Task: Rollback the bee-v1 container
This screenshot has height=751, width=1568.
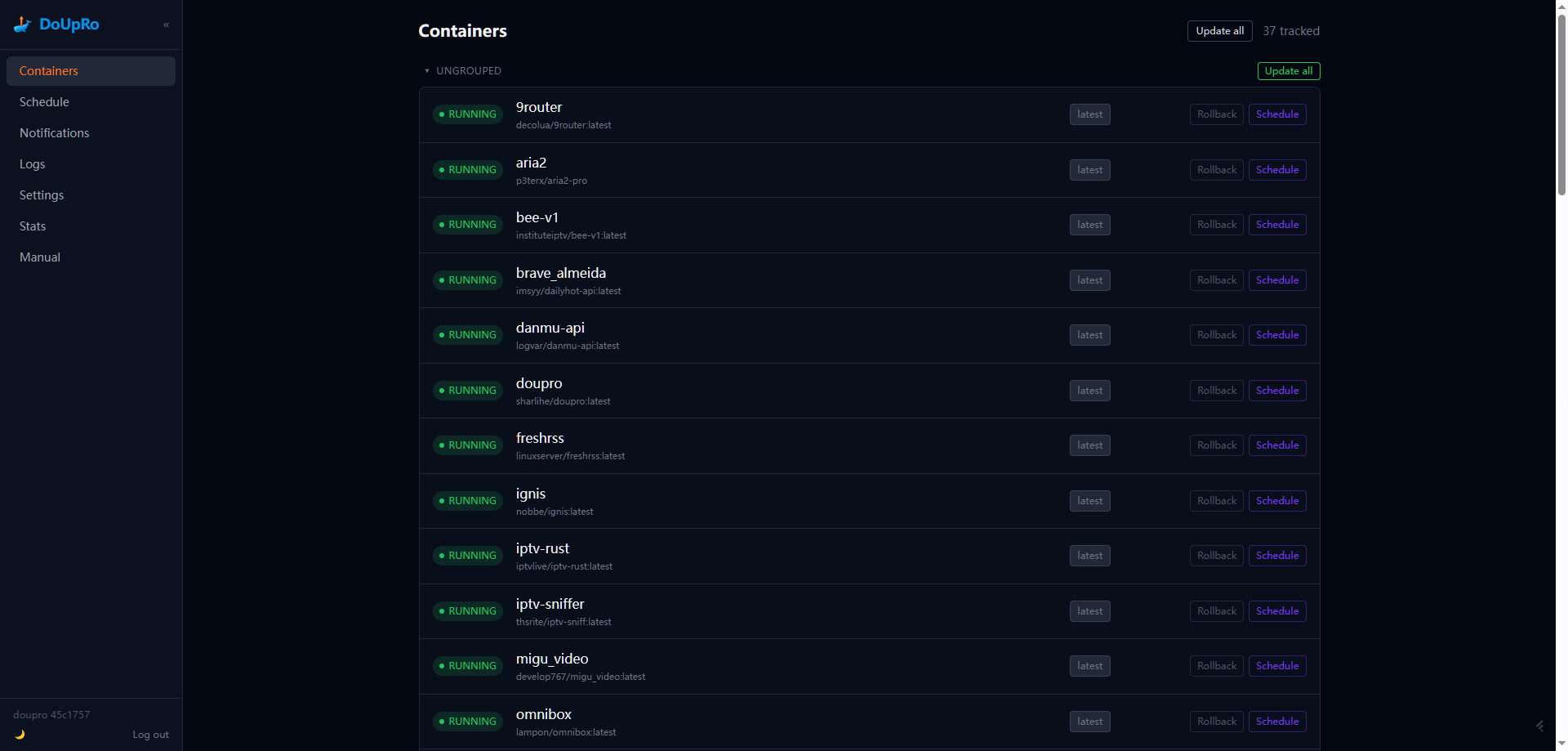Action: coord(1217,225)
